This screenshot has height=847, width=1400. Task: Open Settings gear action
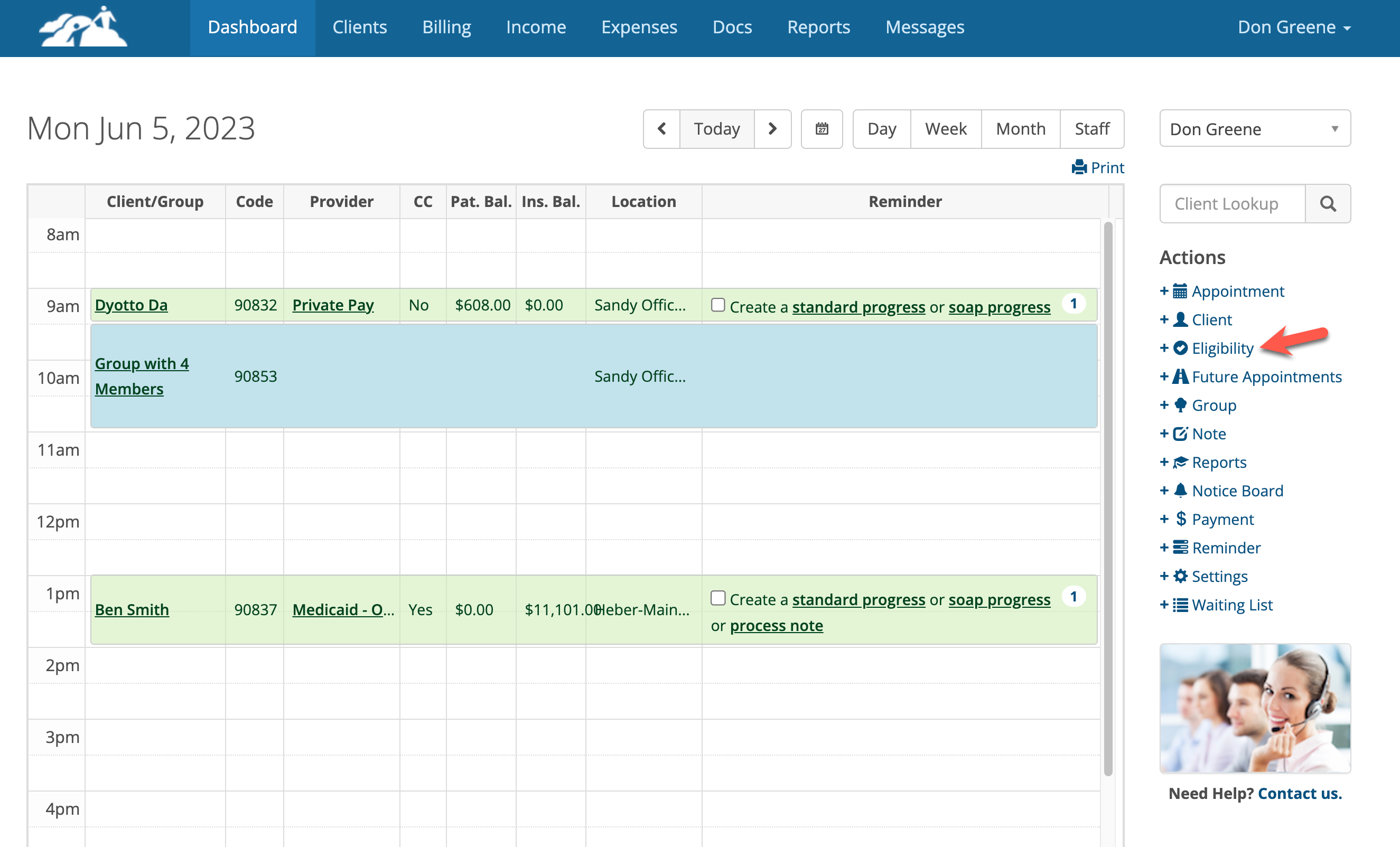[1219, 576]
